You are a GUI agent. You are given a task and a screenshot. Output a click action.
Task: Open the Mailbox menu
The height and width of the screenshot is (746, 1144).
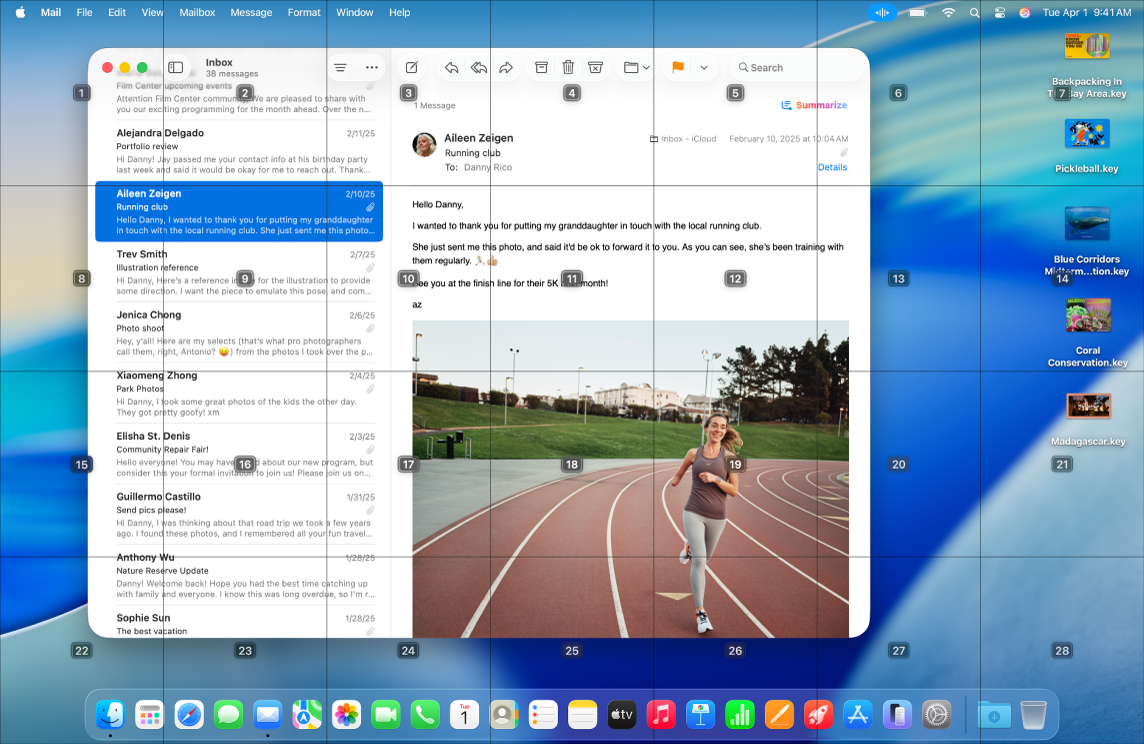click(197, 12)
